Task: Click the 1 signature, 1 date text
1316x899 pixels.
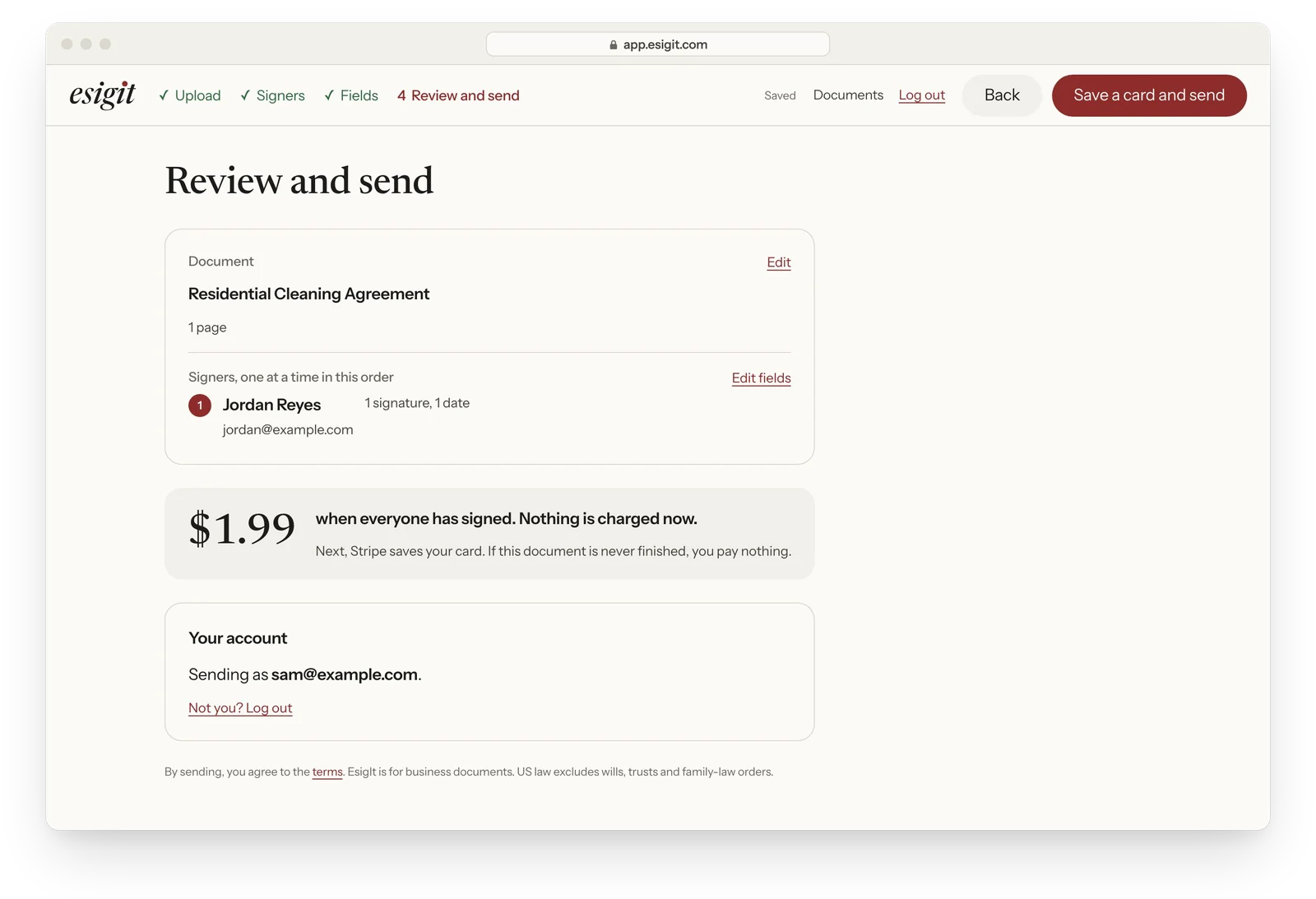Action: click(417, 403)
